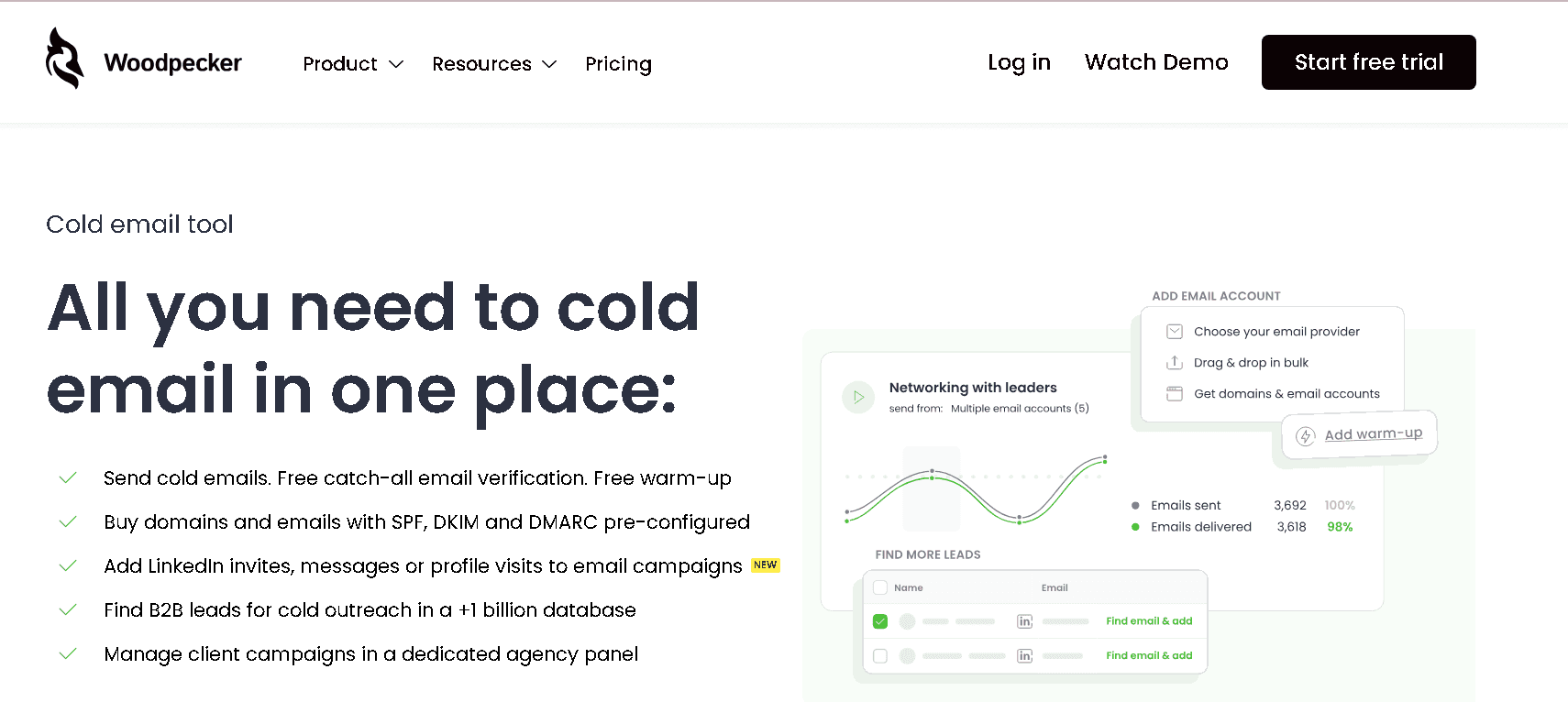Click the browser icon for Get domains & email accounts
The height and width of the screenshot is (702, 1568).
[1174, 394]
